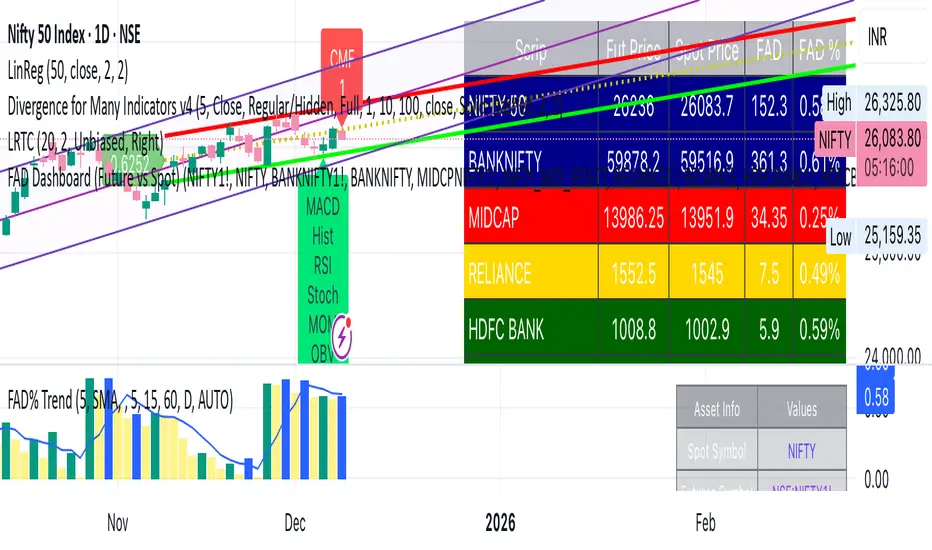Click the Asset Info header cell
This screenshot has width=932, height=550.
coord(717,408)
